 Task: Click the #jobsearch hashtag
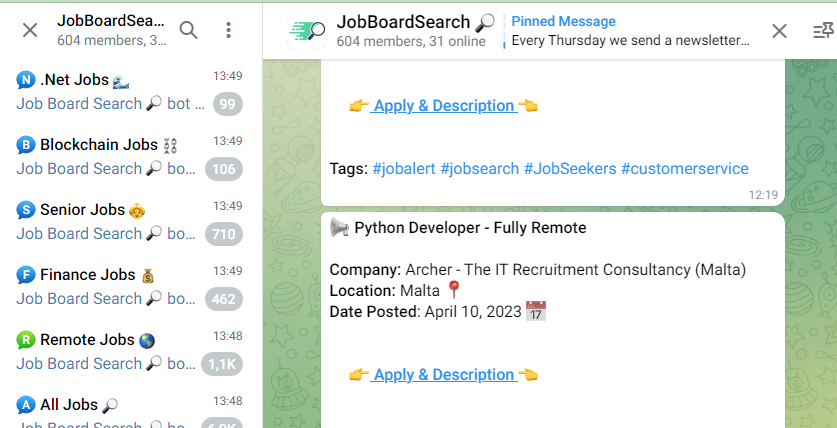pyautogui.click(x=478, y=169)
